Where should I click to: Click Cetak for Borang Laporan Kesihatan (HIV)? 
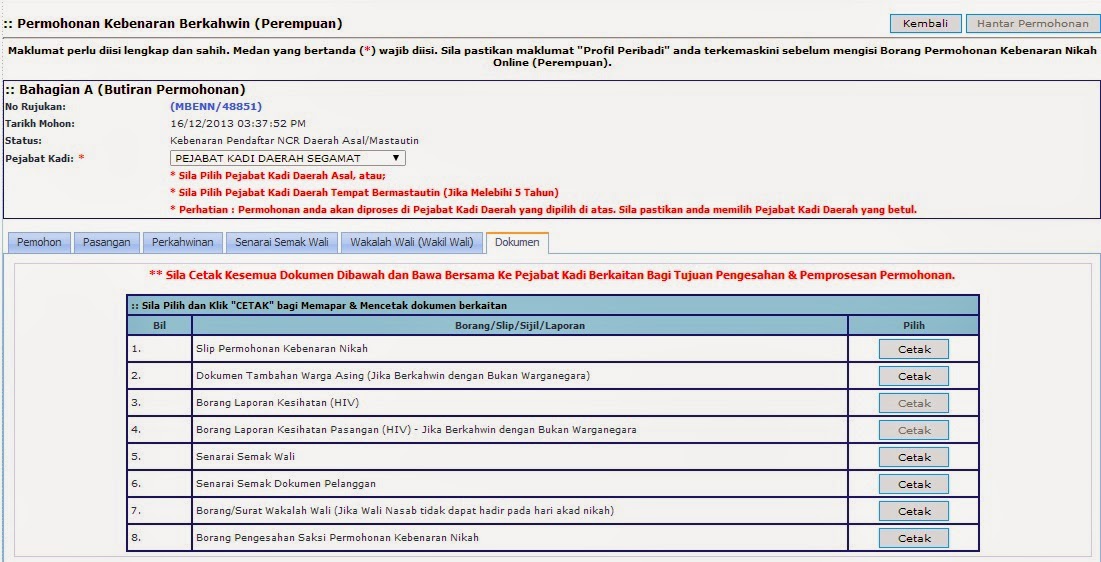pos(914,403)
